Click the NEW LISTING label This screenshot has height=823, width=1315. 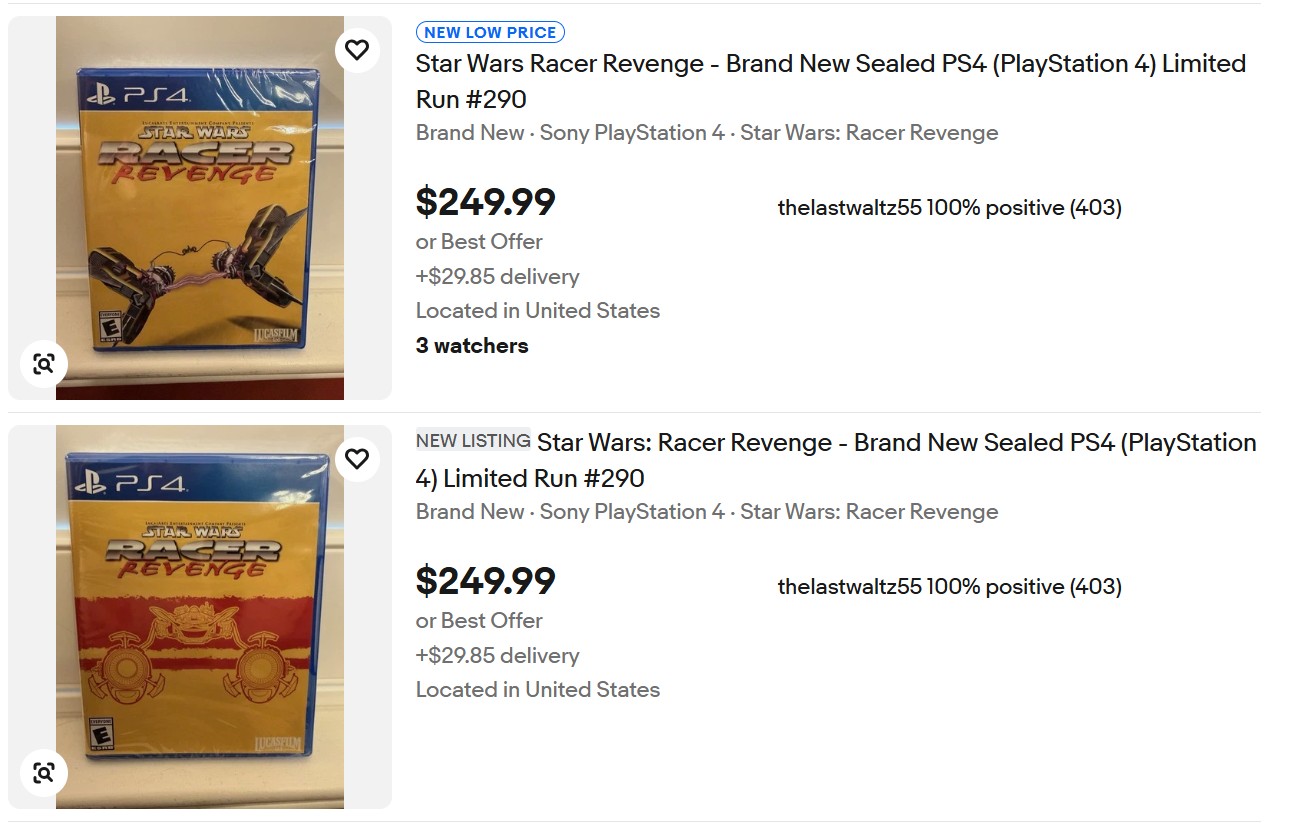point(473,441)
